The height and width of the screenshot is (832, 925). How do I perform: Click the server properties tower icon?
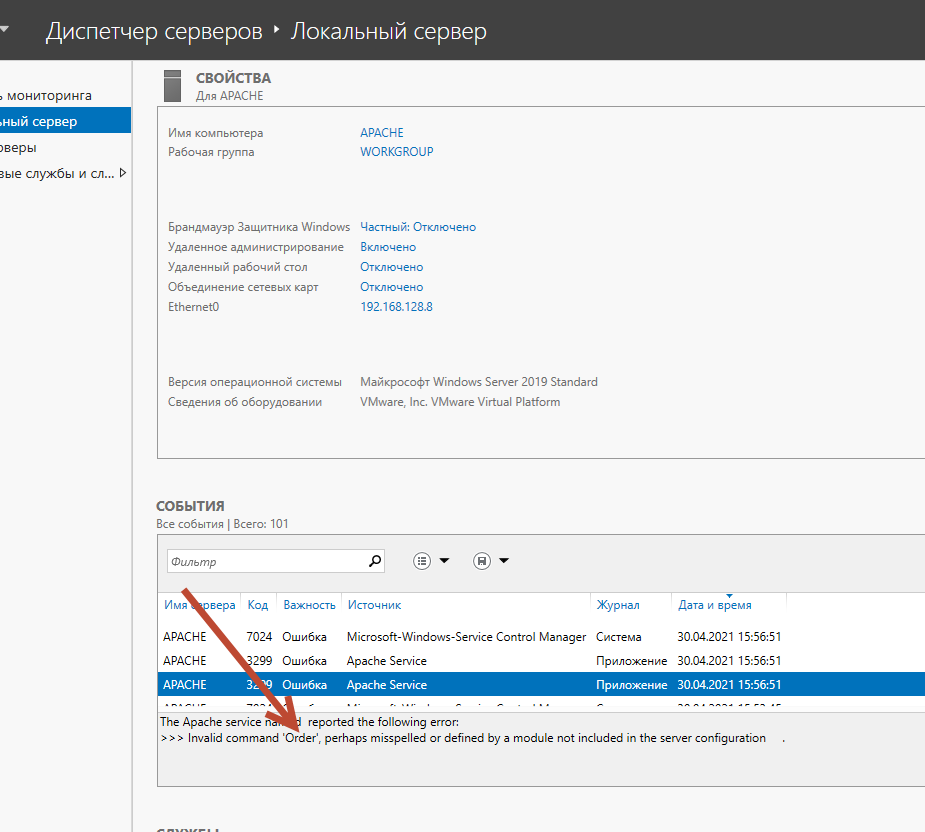(172, 86)
